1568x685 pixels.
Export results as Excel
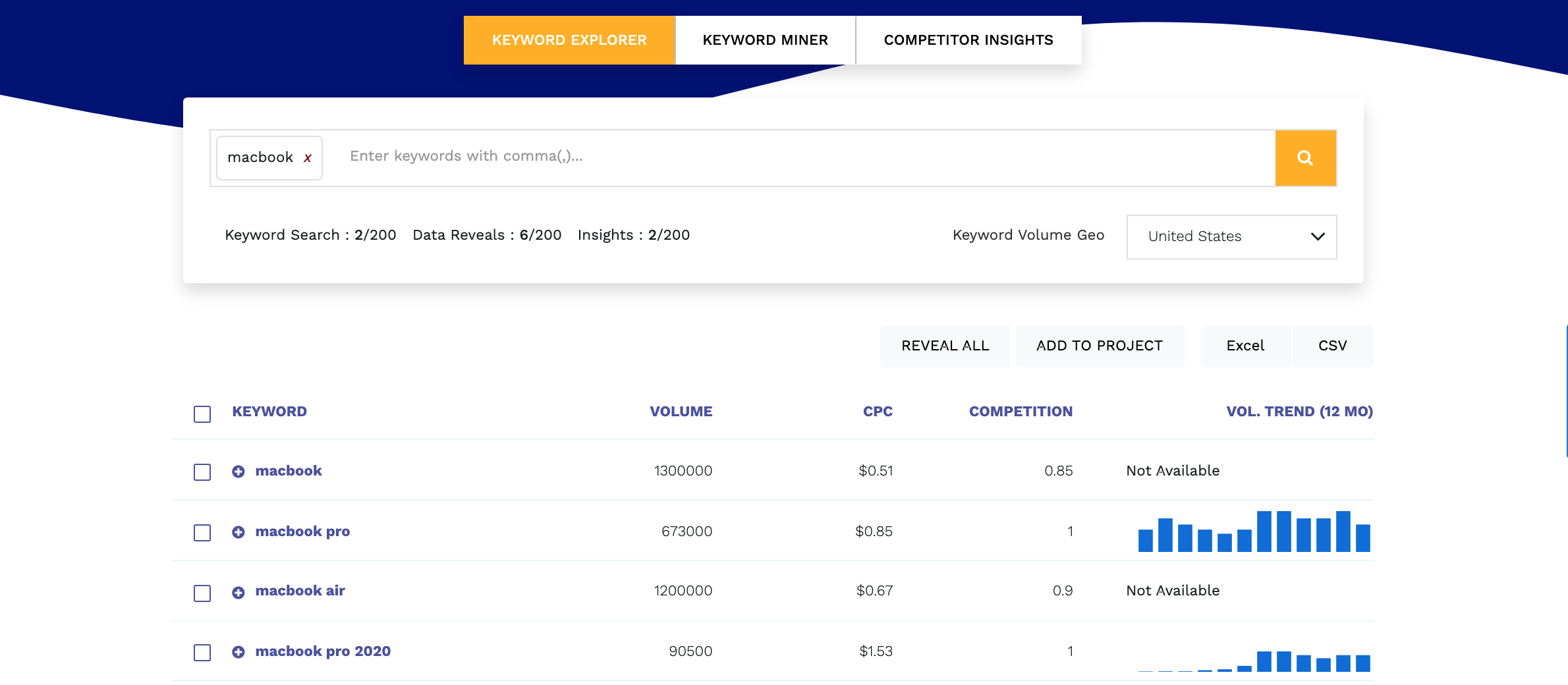click(1245, 346)
